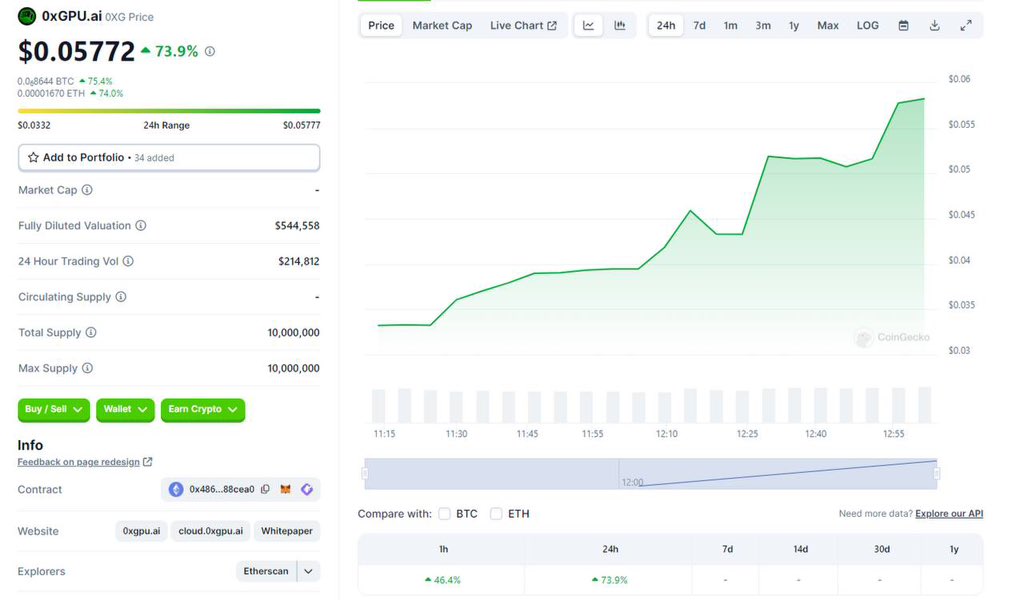Open the Earn Crypto dropdown
Viewport: 1024px width, 600px height.
pyautogui.click(x=202, y=409)
